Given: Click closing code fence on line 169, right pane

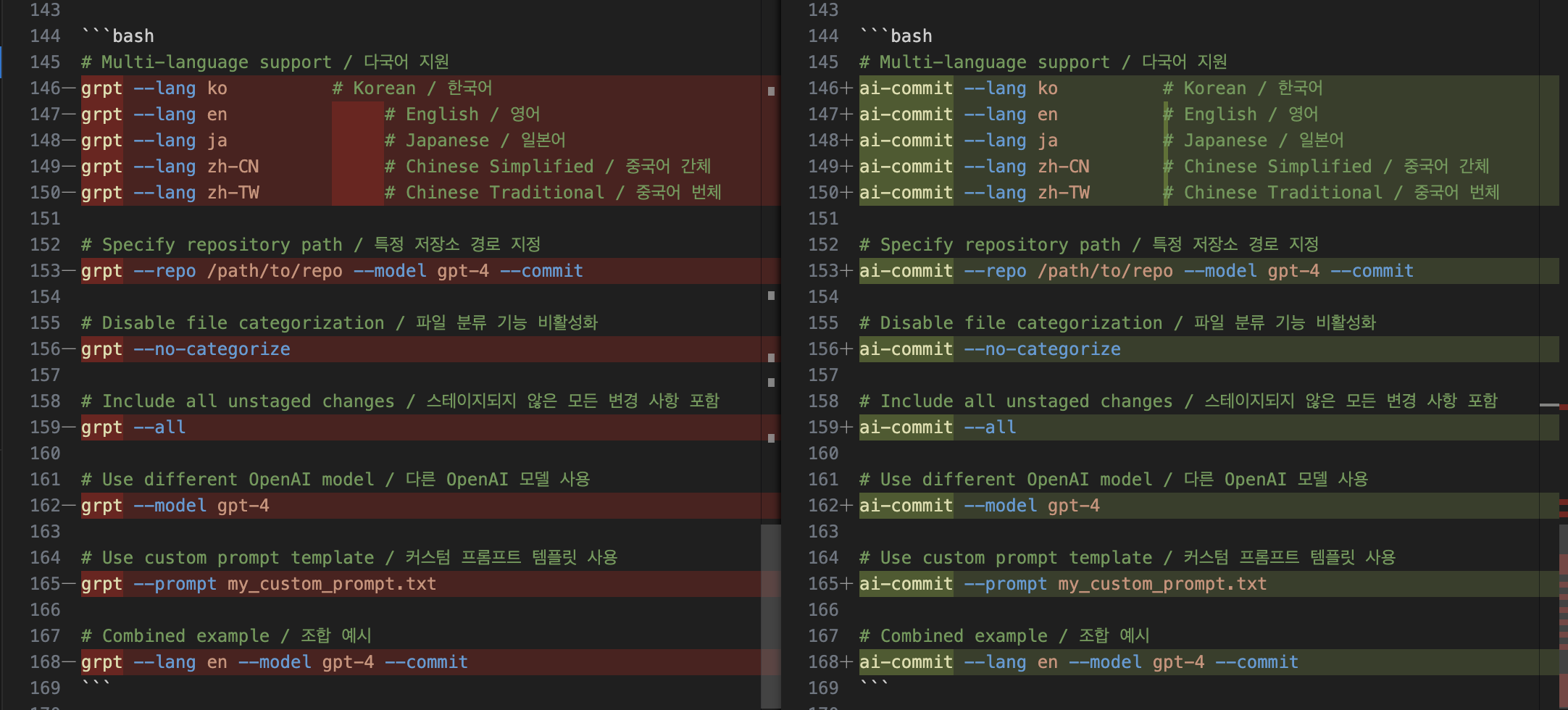Looking at the screenshot, I should (x=875, y=685).
